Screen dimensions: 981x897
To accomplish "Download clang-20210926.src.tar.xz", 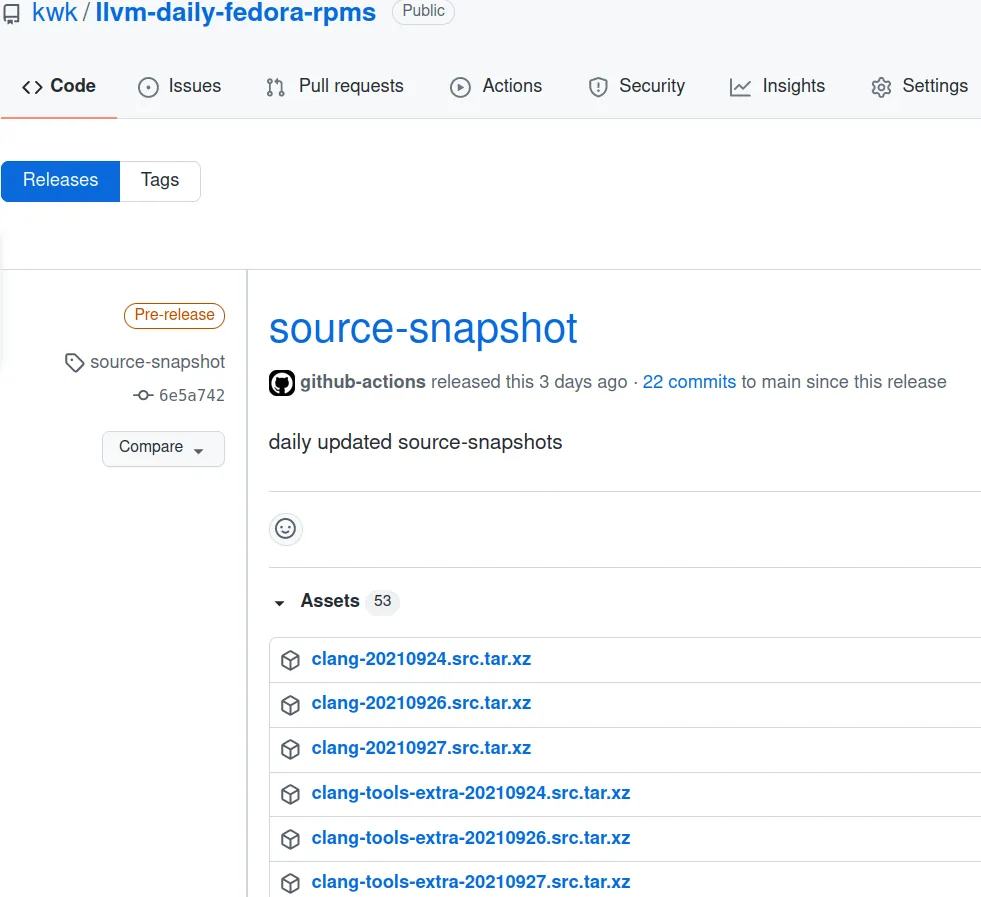I will (x=421, y=704).
